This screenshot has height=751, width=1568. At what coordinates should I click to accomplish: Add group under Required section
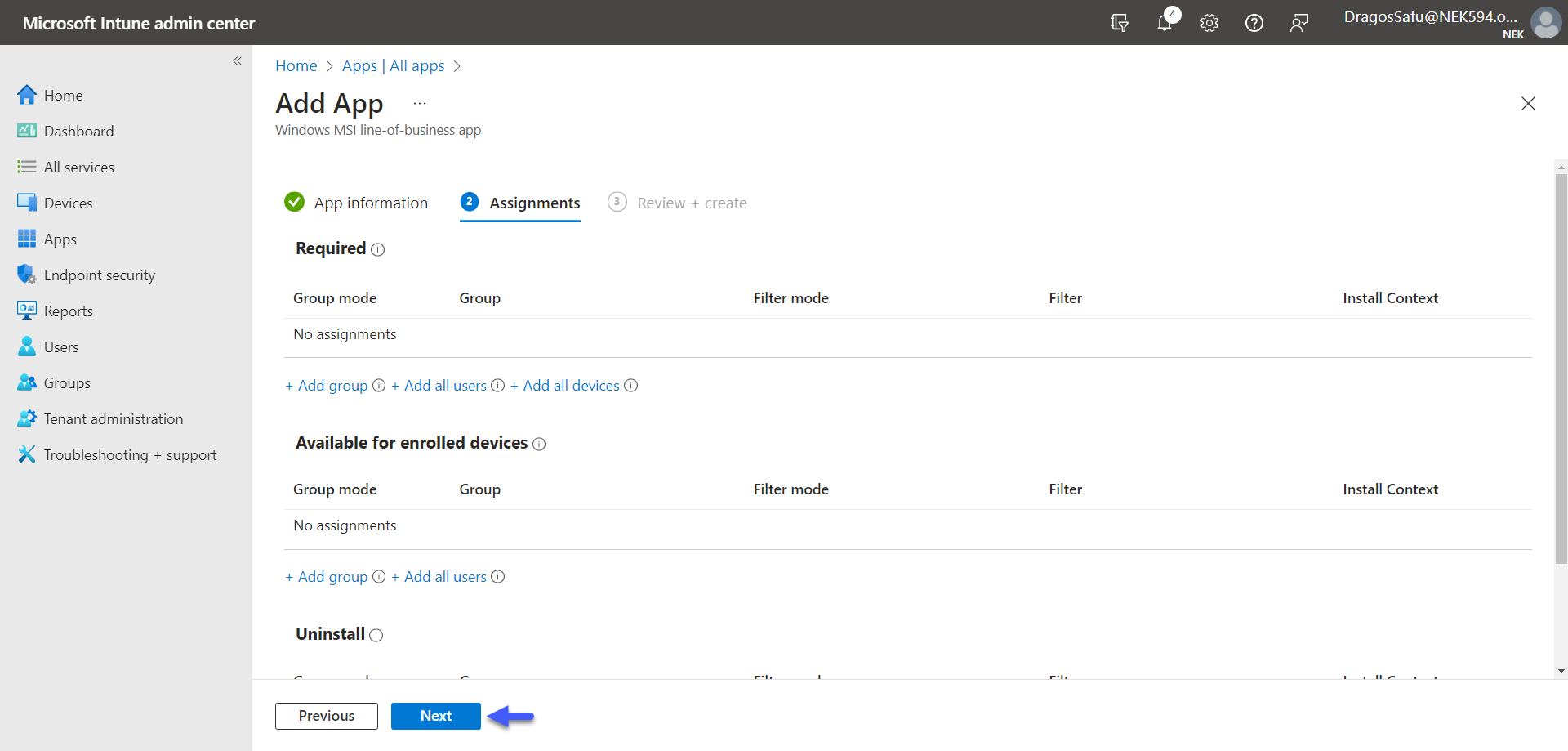(327, 386)
